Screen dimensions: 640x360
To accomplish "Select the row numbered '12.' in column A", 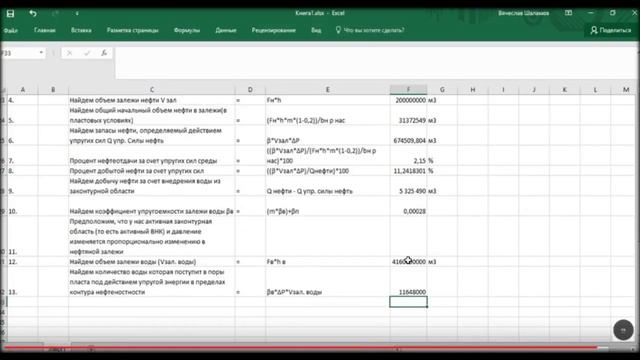I will point(22,262).
